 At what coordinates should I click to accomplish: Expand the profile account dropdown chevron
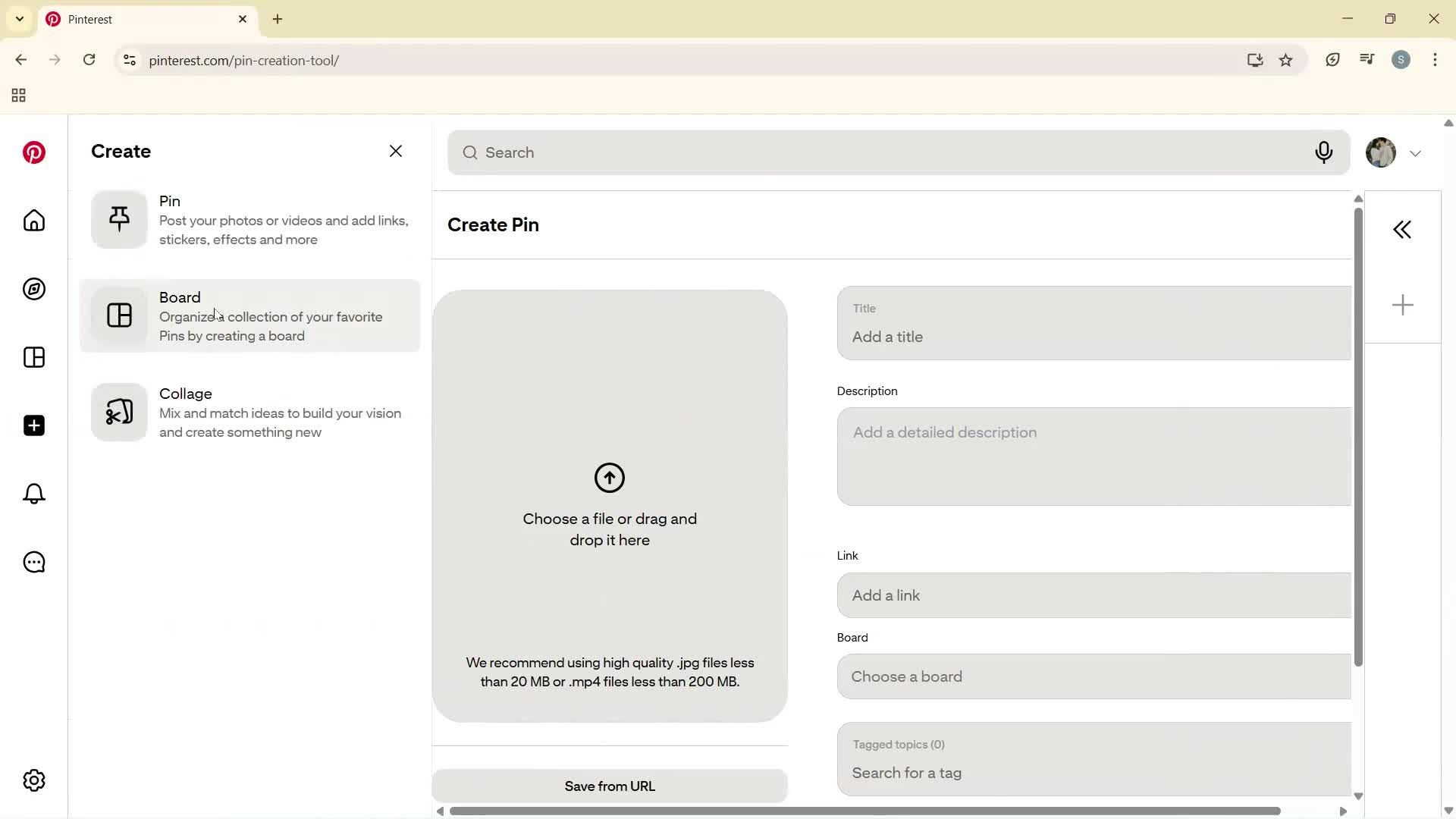[x=1415, y=152]
